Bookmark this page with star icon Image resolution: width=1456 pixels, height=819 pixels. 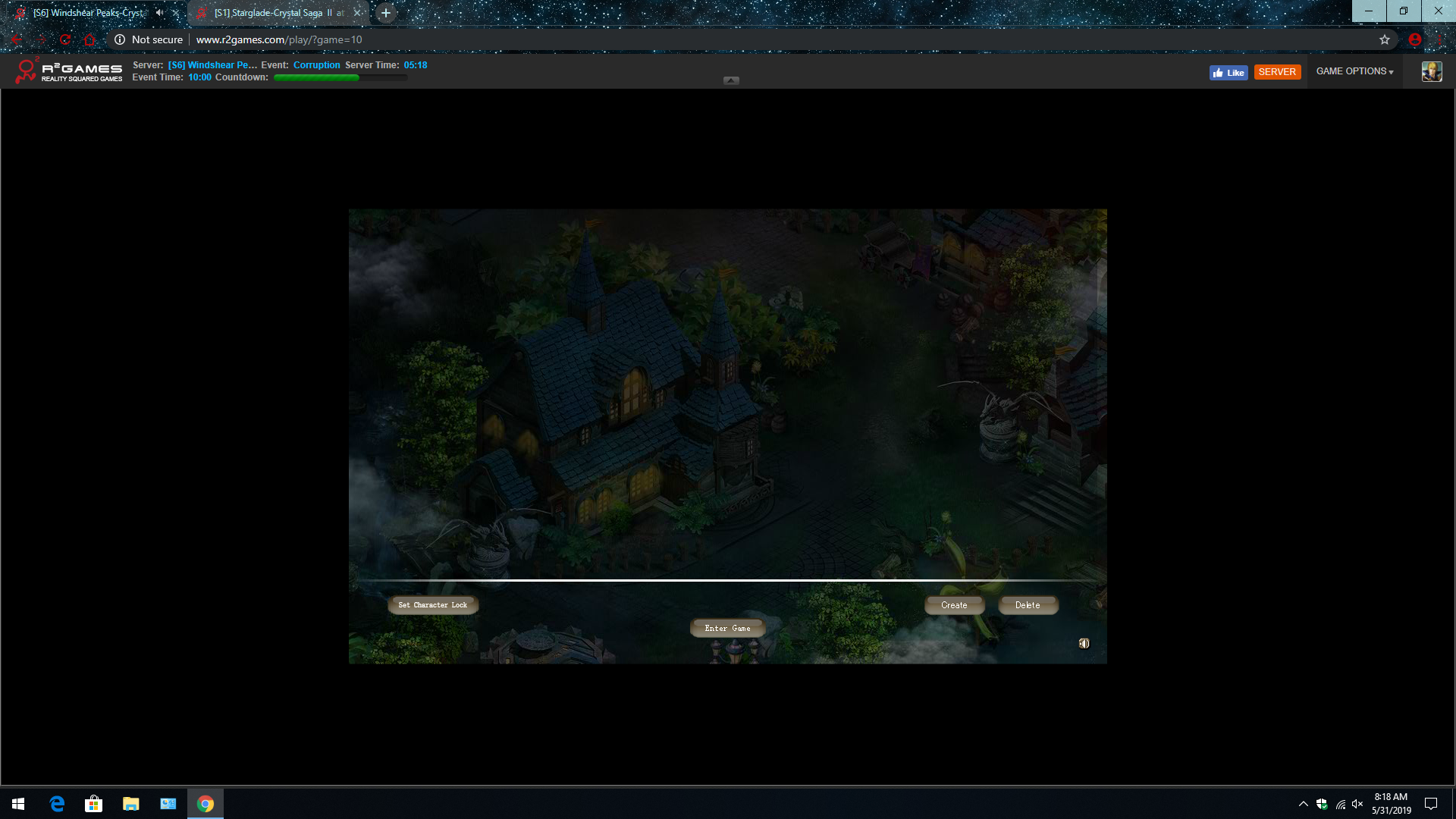pyautogui.click(x=1385, y=39)
